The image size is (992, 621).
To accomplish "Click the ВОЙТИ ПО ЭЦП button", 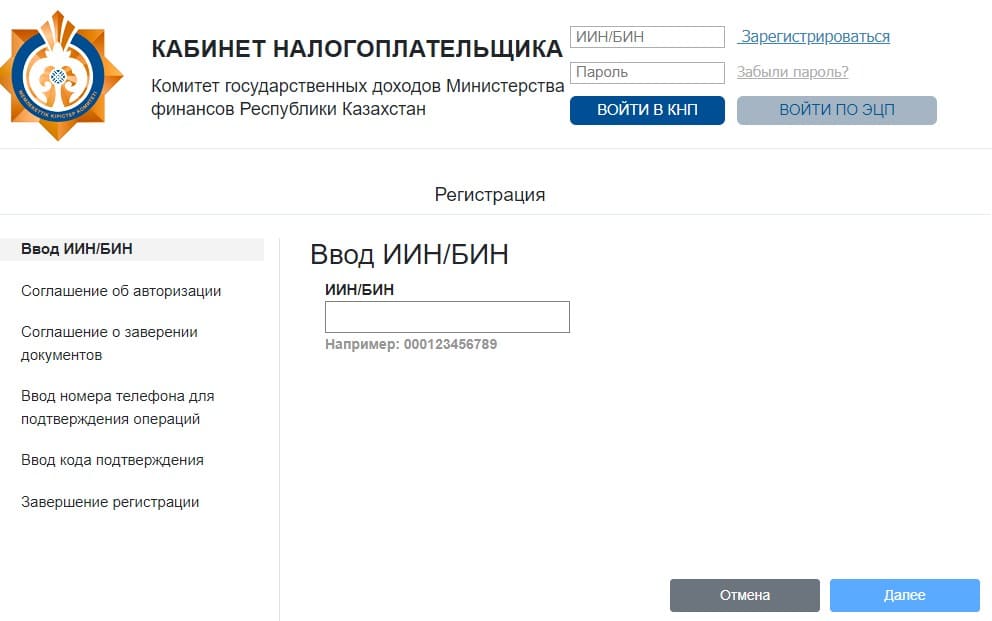I will tap(836, 110).
